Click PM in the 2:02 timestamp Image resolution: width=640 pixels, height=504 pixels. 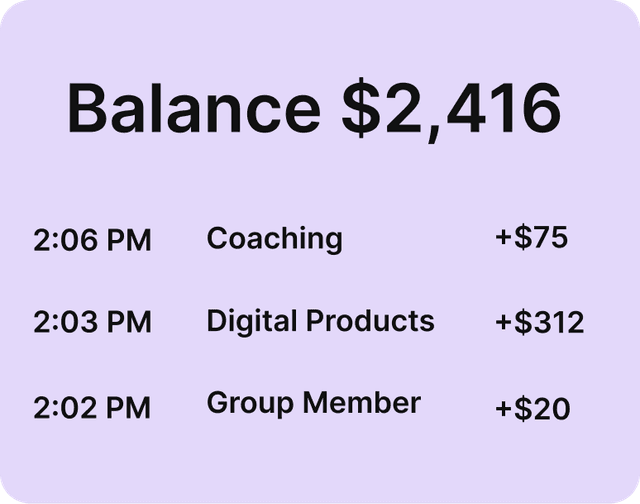[128, 407]
